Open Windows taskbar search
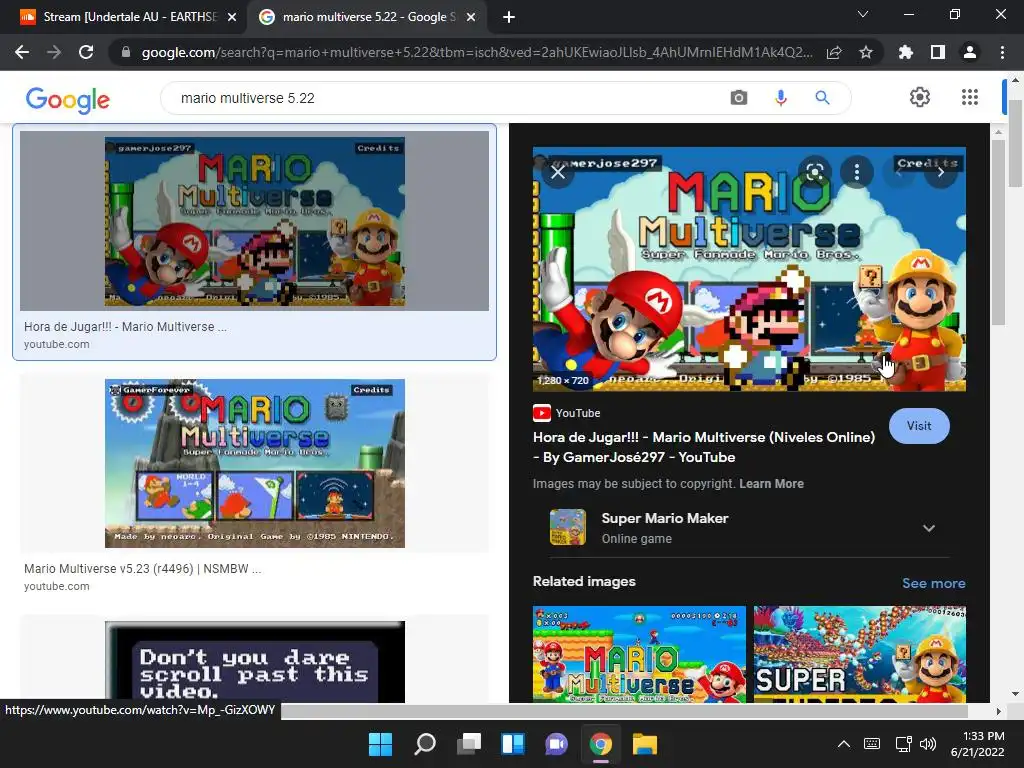 (x=424, y=744)
